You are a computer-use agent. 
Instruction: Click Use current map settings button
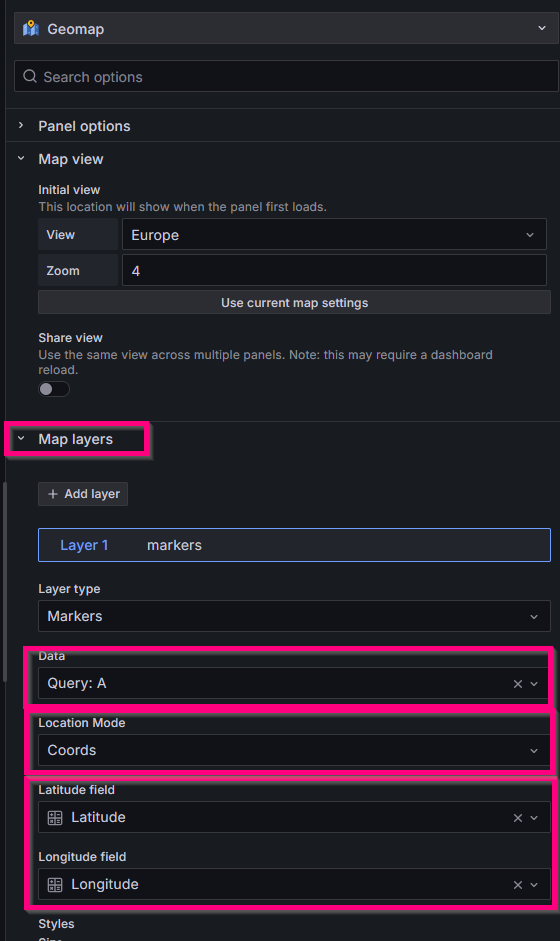tap(294, 302)
